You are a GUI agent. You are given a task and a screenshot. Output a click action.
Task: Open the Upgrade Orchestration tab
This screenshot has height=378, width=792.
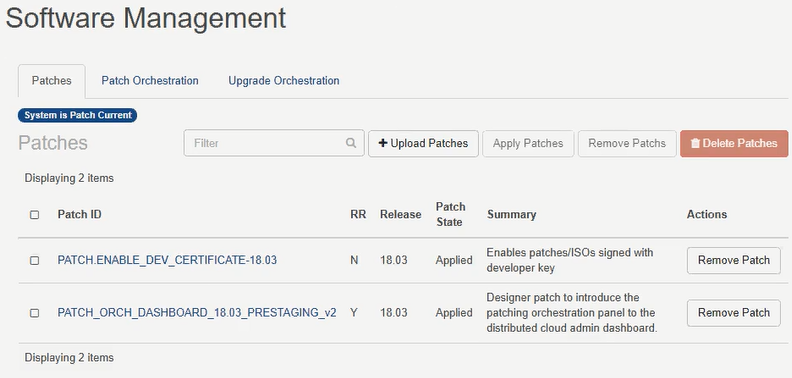[284, 81]
